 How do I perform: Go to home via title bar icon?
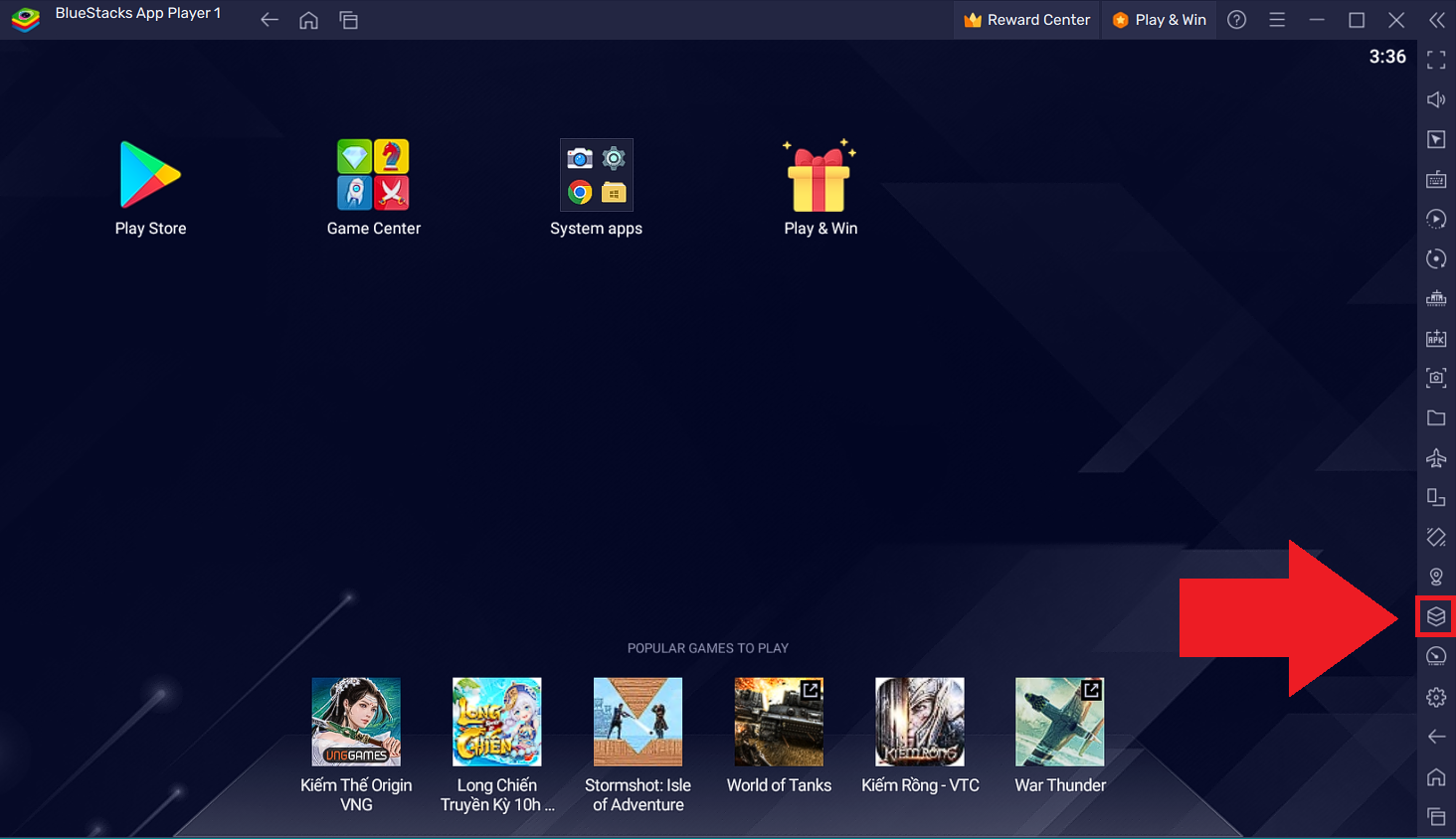[x=308, y=20]
